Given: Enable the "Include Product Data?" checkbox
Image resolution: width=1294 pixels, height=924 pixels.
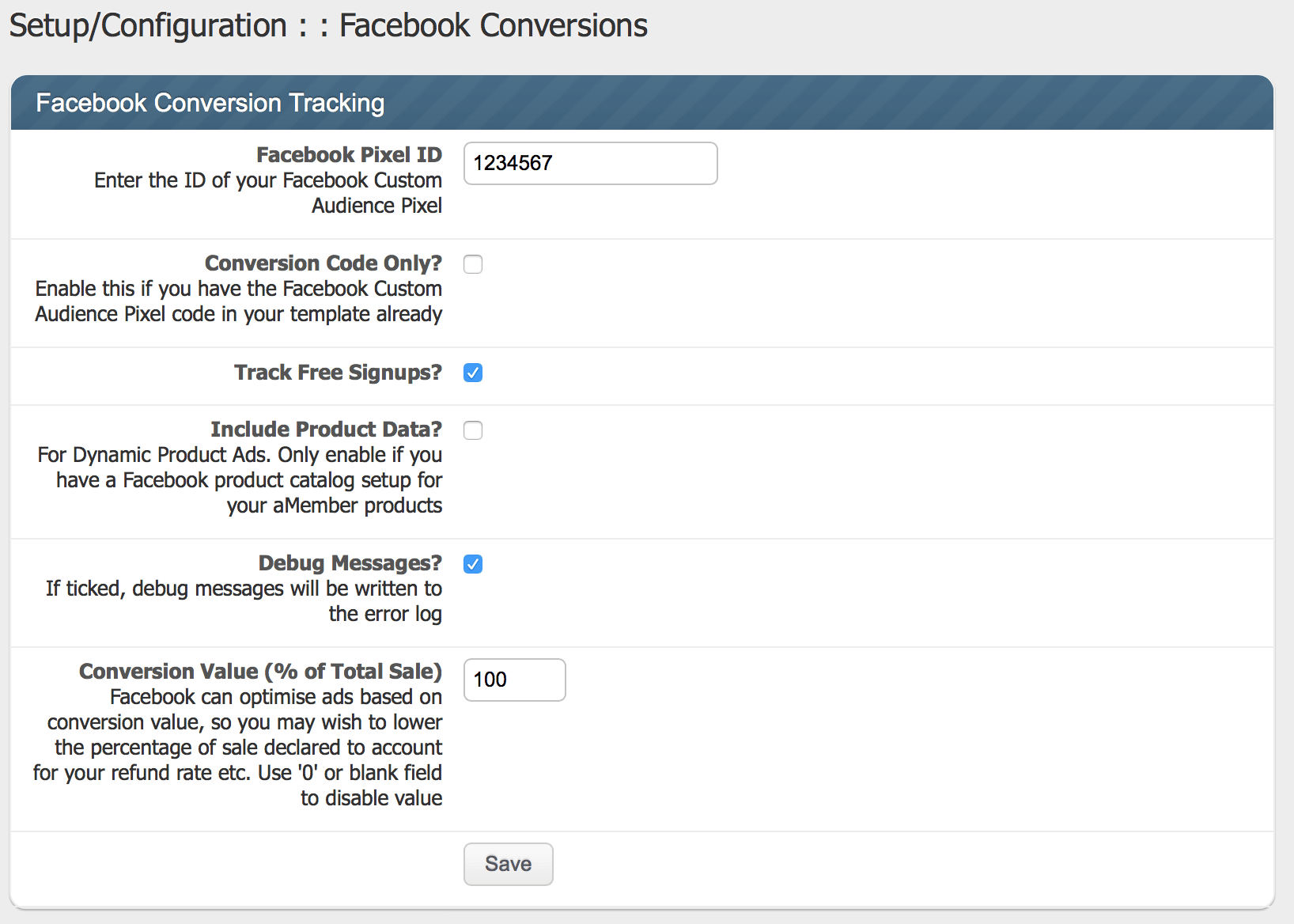Looking at the screenshot, I should tap(472, 430).
